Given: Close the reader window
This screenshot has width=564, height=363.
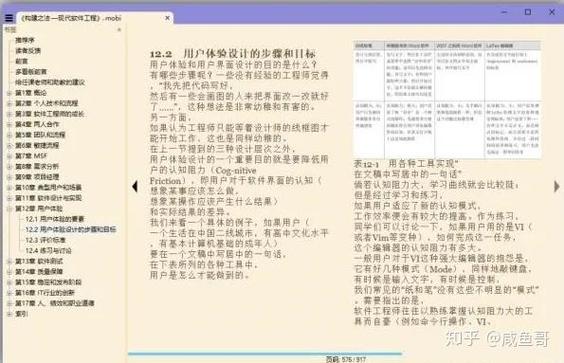Looking at the screenshot, I should coord(552,12).
